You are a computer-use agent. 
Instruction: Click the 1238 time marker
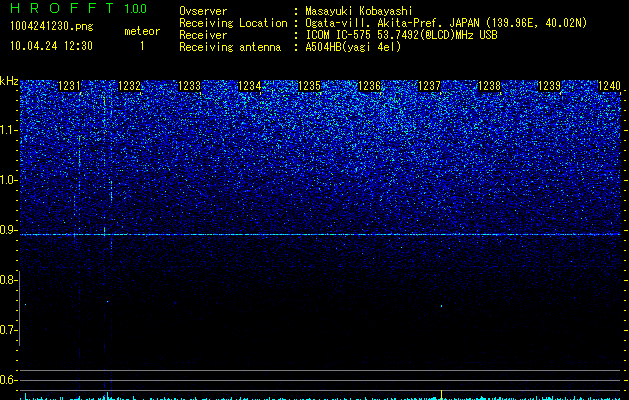click(x=490, y=86)
